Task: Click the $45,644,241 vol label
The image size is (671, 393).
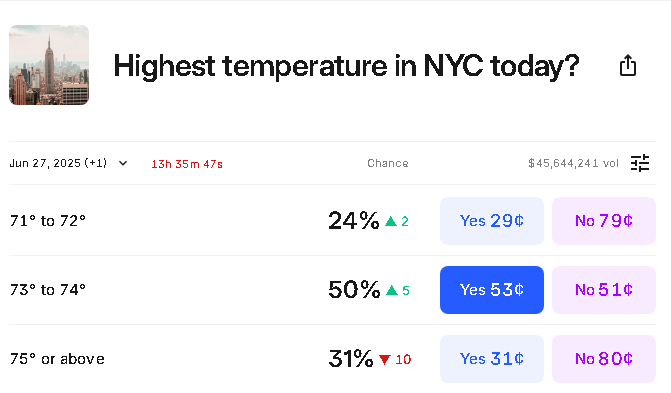Action: 573,163
